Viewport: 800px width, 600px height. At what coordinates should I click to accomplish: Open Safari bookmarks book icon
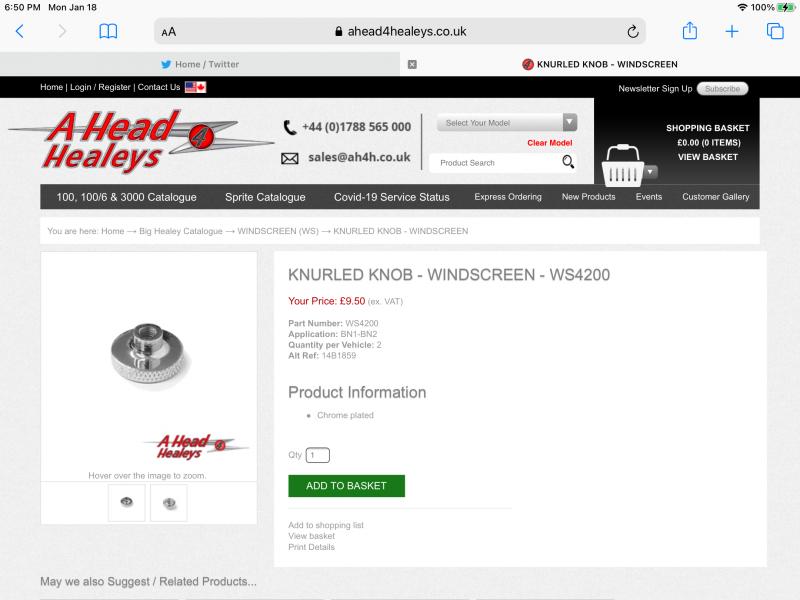(108, 32)
